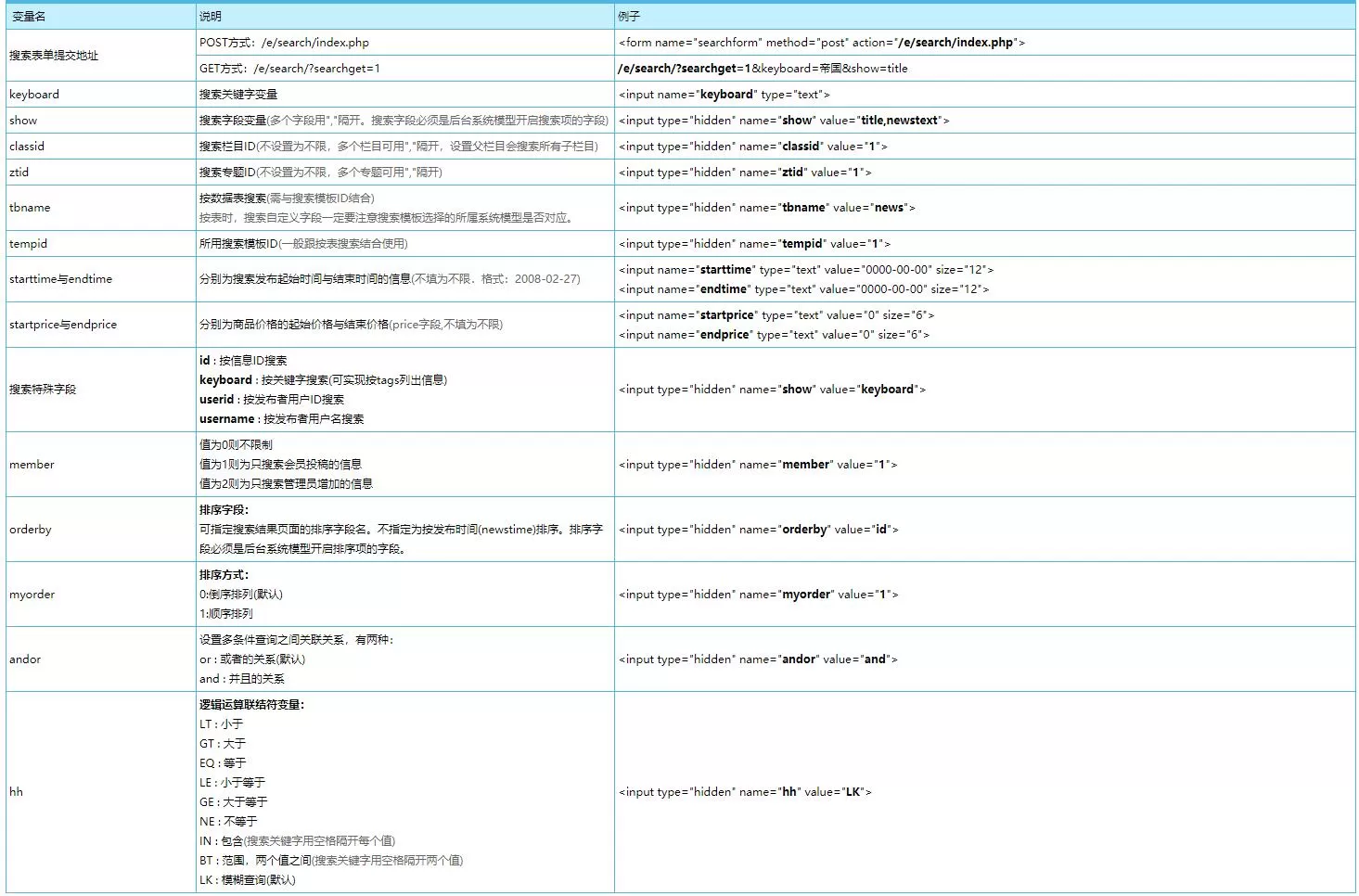Click the POST方式 /e/search/index.php text
1359x896 pixels.
[x=284, y=43]
